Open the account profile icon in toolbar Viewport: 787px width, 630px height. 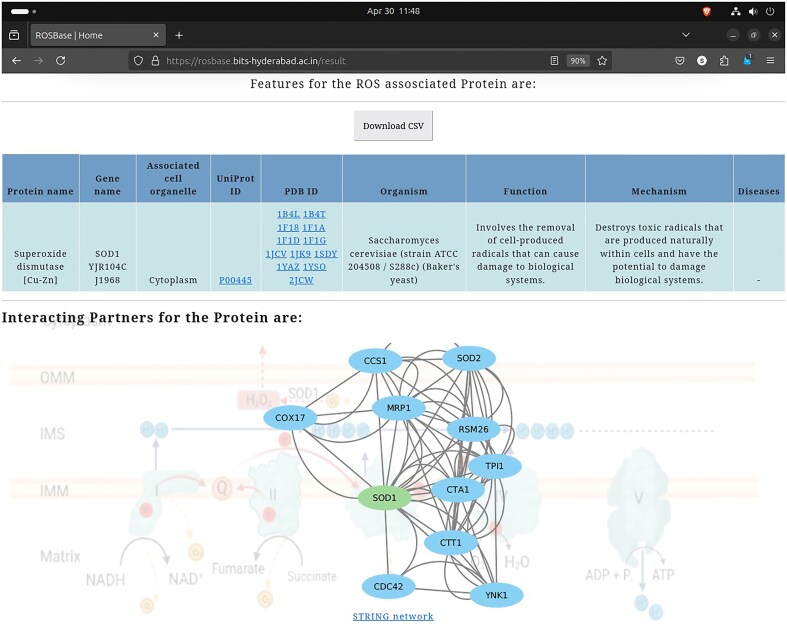pyautogui.click(x=702, y=61)
